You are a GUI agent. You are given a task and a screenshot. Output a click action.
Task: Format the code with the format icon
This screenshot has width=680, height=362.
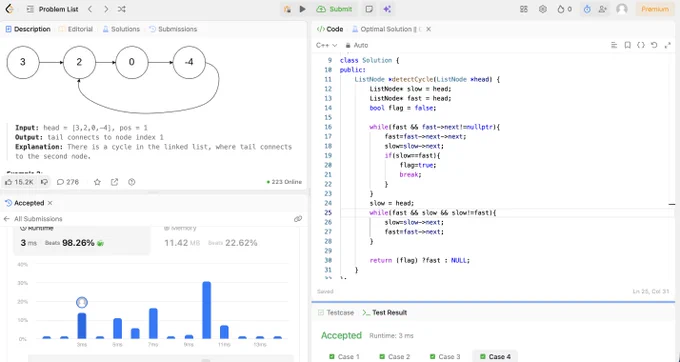click(x=614, y=45)
